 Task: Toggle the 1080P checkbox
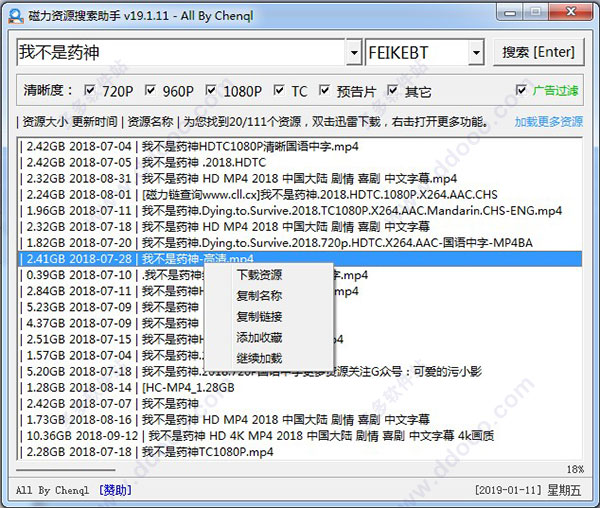210,90
